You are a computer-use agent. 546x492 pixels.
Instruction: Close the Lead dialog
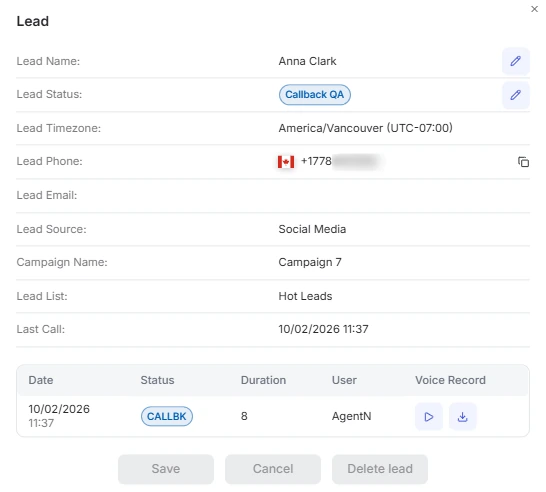click(534, 9)
